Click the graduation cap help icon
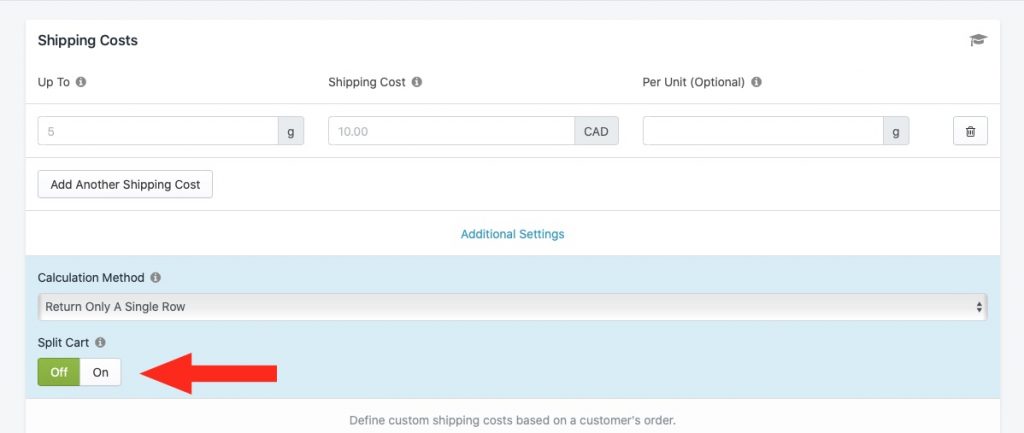The height and width of the screenshot is (433, 1024). 978,40
